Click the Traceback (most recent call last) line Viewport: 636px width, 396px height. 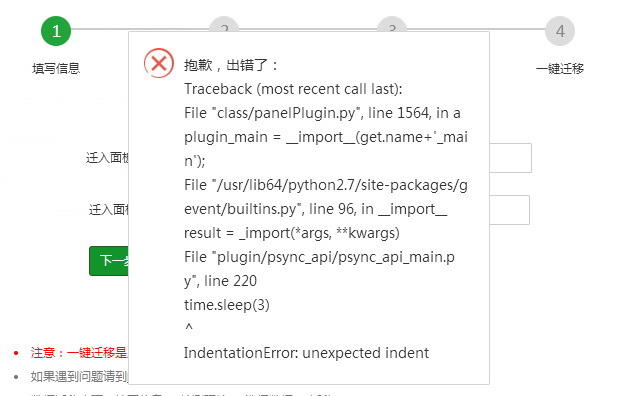click(x=293, y=89)
